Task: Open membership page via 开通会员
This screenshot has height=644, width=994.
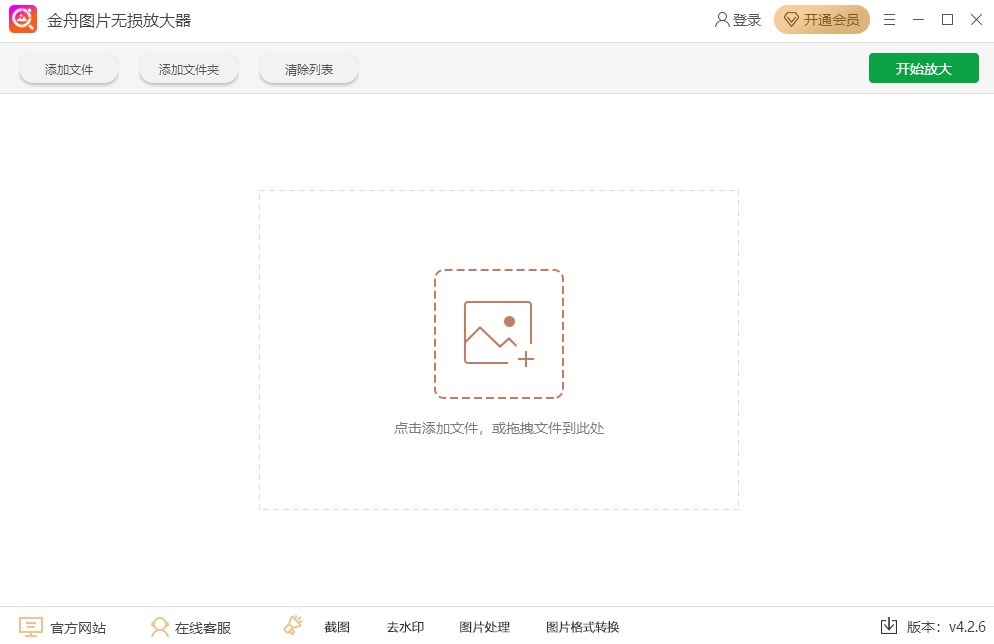Action: 830,19
